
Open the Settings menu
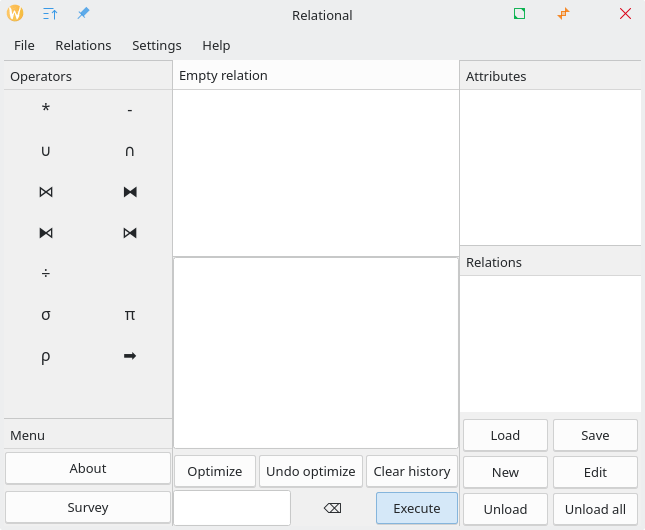(157, 45)
